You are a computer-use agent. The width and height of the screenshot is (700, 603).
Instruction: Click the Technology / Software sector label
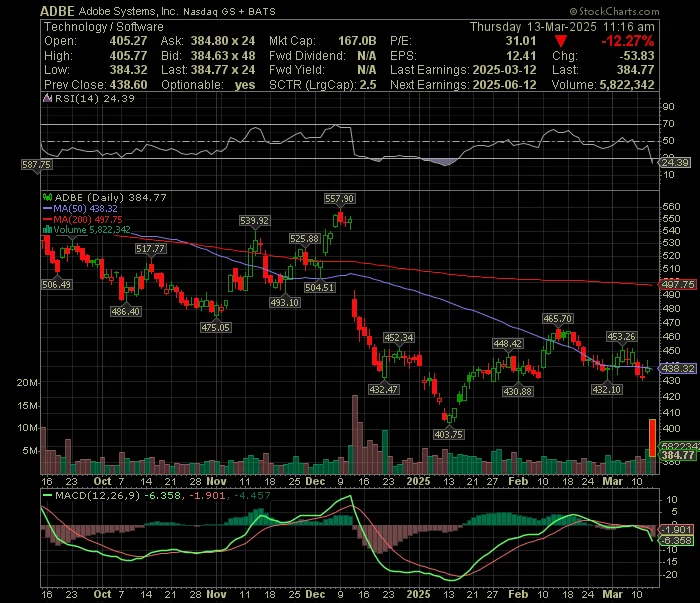[x=104, y=27]
